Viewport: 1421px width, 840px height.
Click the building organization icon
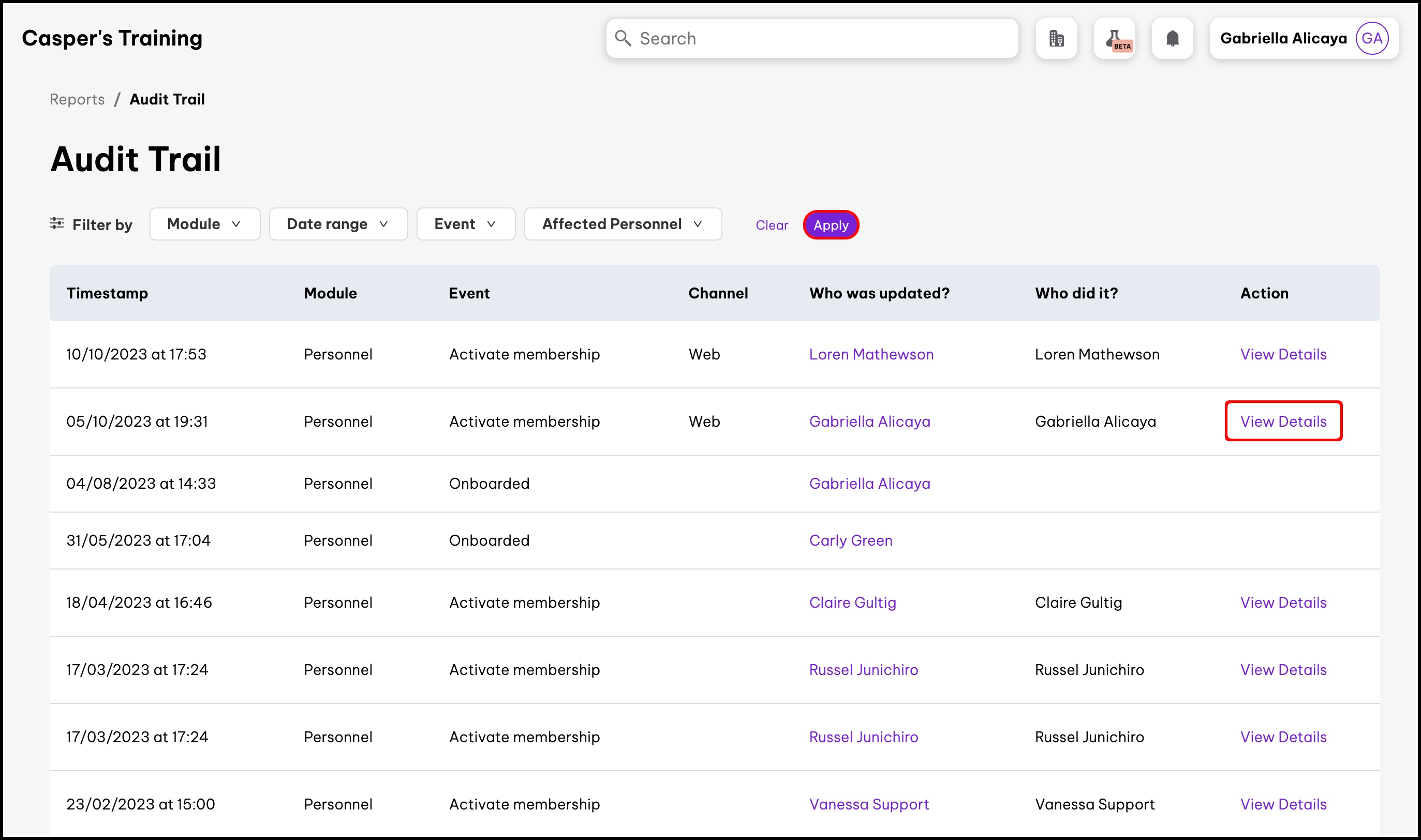pos(1056,38)
